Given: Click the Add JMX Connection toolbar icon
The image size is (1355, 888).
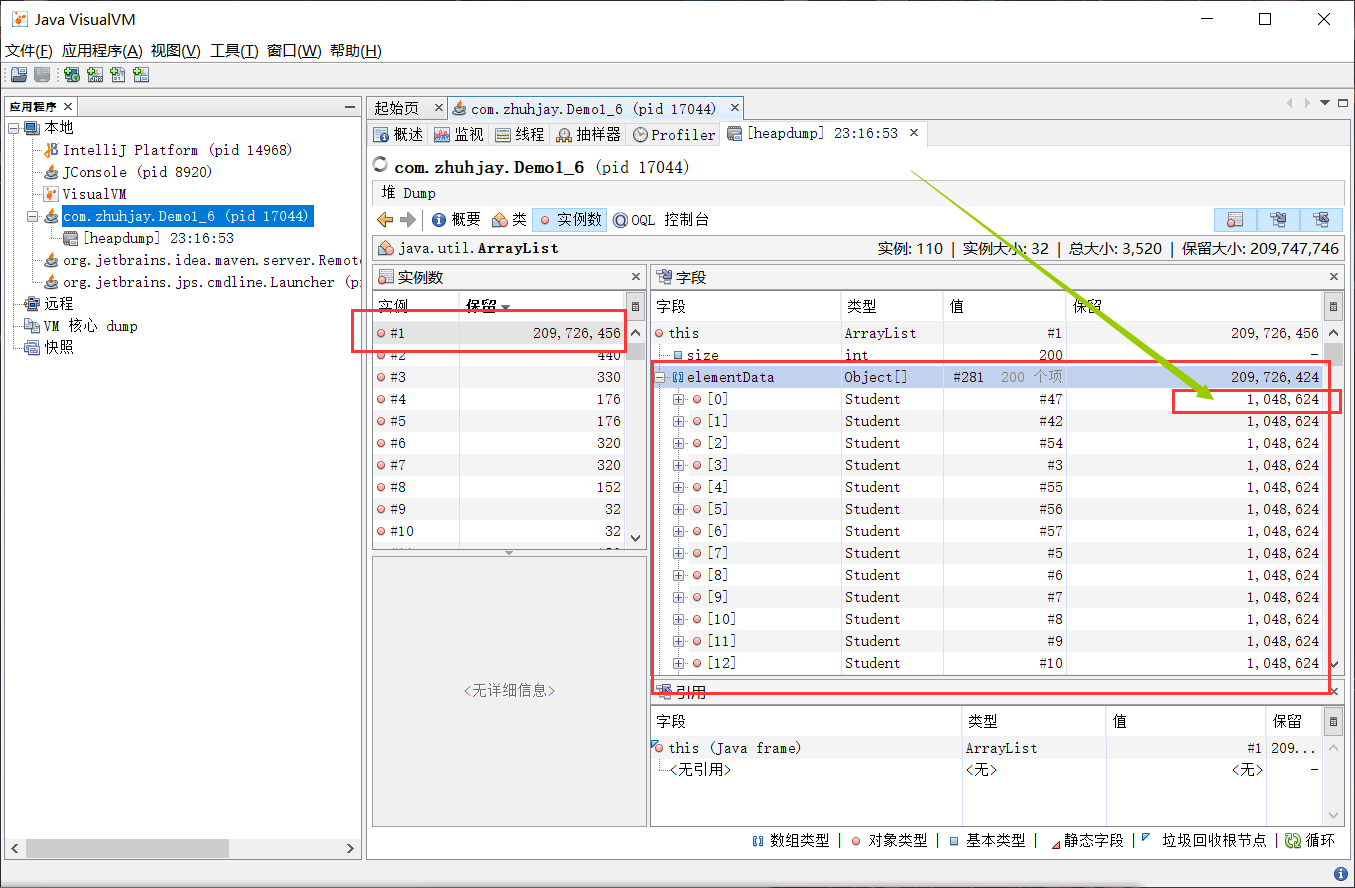Looking at the screenshot, I should 95,75.
